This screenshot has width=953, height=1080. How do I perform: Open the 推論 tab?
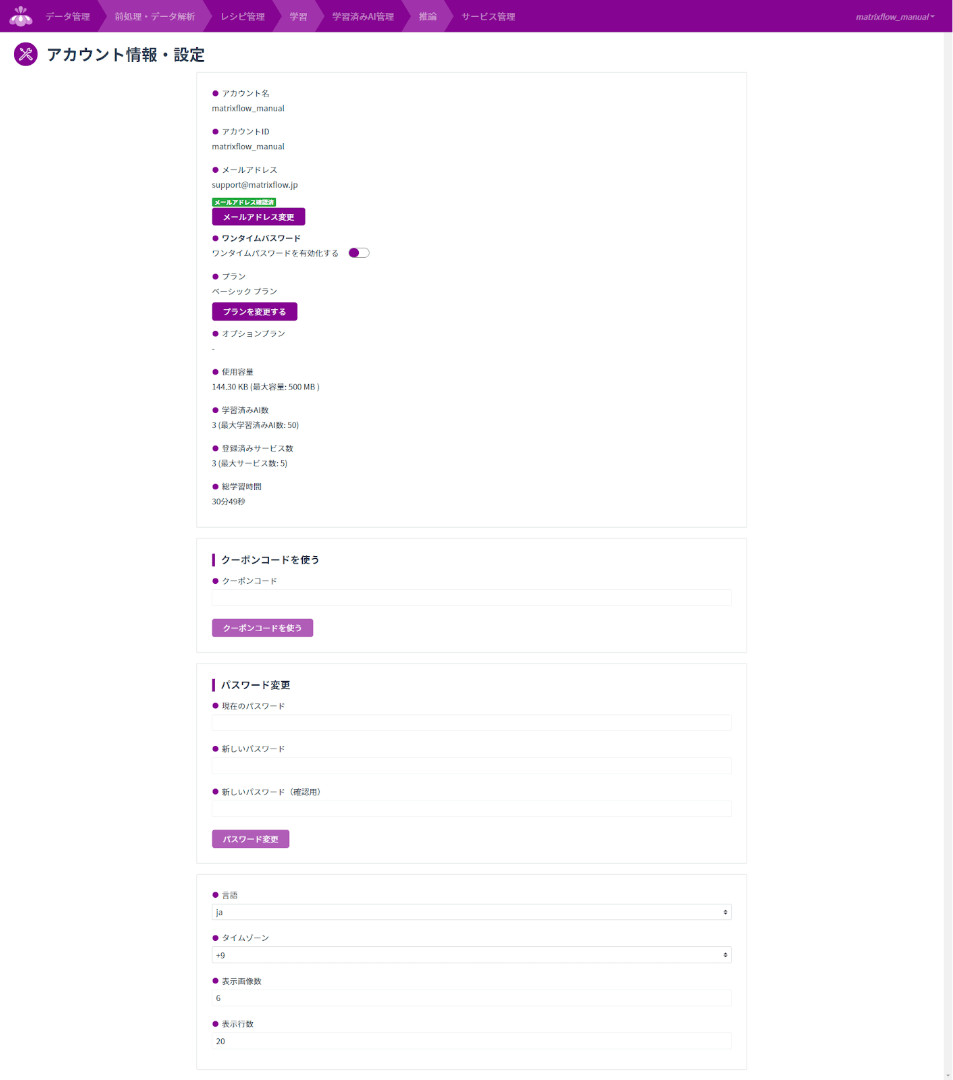tap(428, 17)
